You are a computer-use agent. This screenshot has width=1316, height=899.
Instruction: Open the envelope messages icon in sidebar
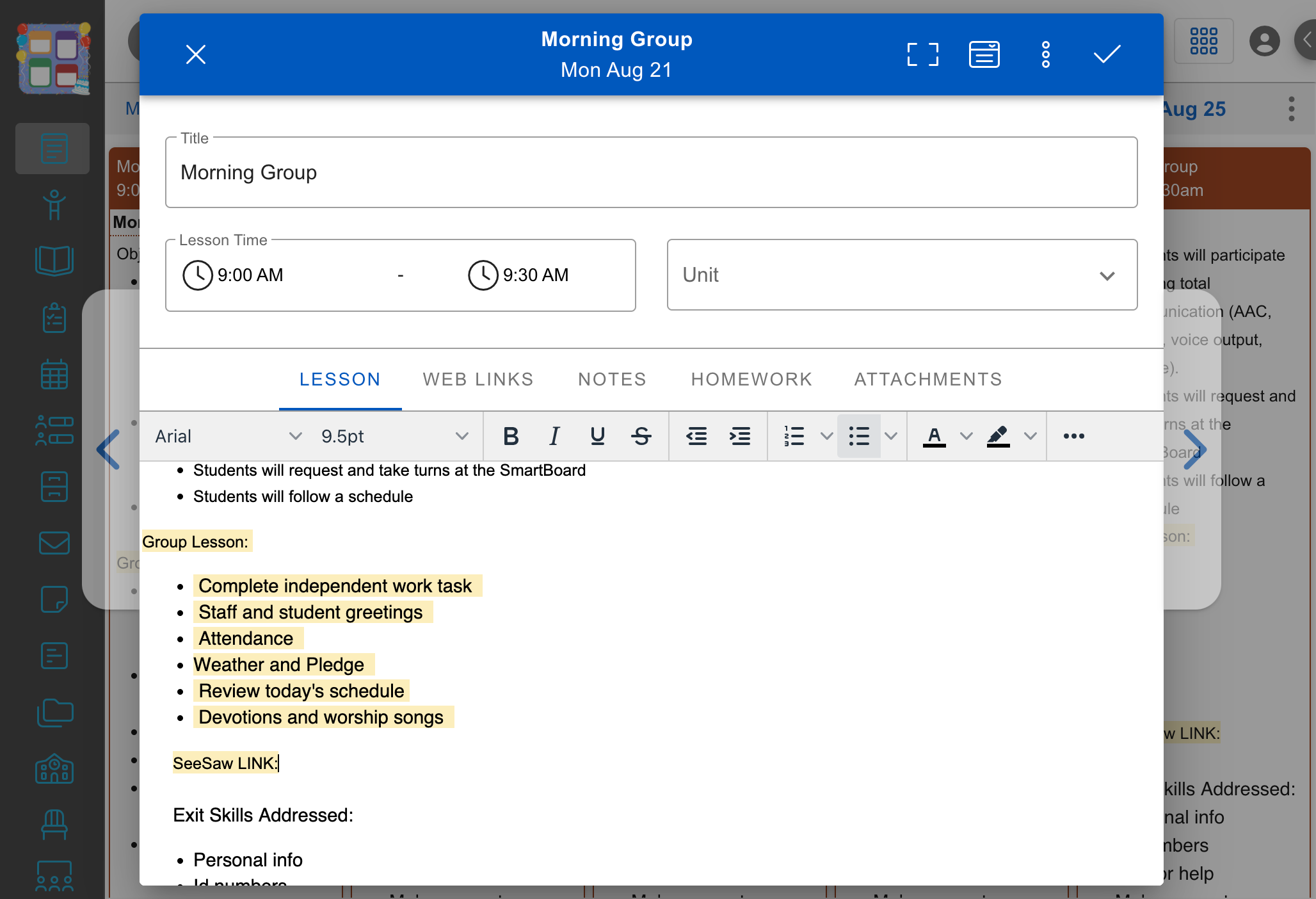[x=54, y=543]
